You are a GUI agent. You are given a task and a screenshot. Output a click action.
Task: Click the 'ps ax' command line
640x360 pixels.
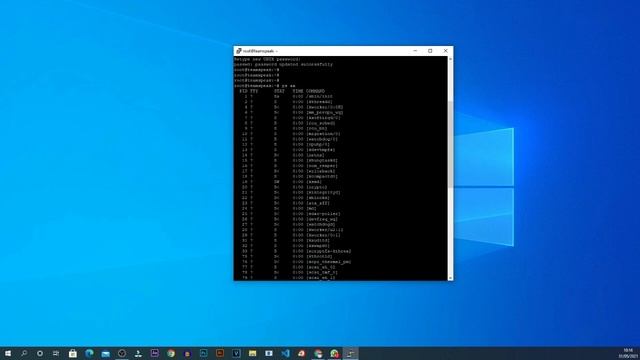pyautogui.click(x=264, y=86)
